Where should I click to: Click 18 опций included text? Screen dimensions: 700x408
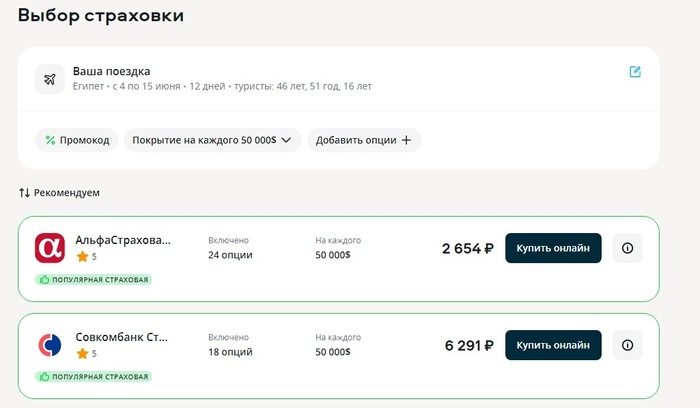(x=230, y=352)
